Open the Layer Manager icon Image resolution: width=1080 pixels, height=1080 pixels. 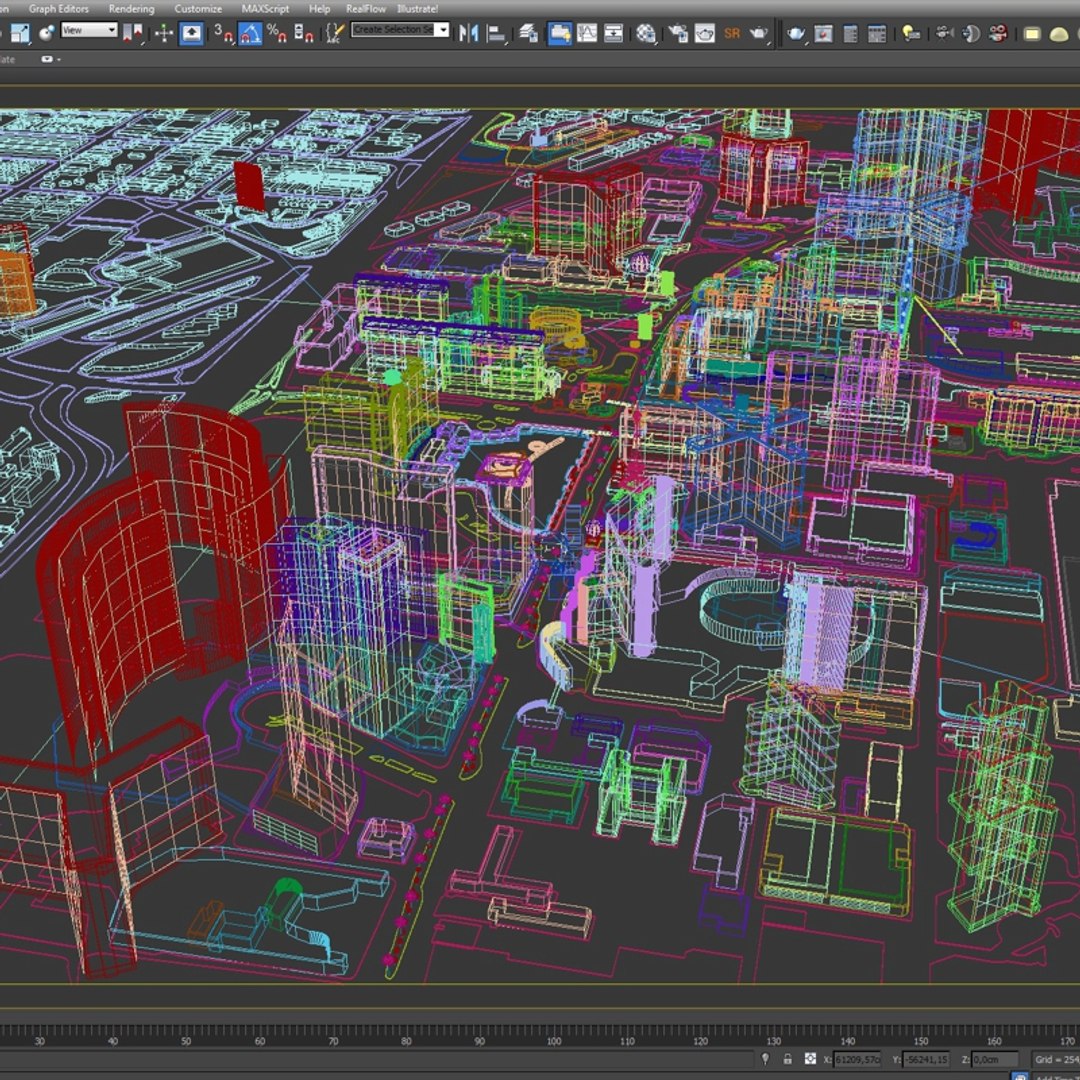pos(529,32)
